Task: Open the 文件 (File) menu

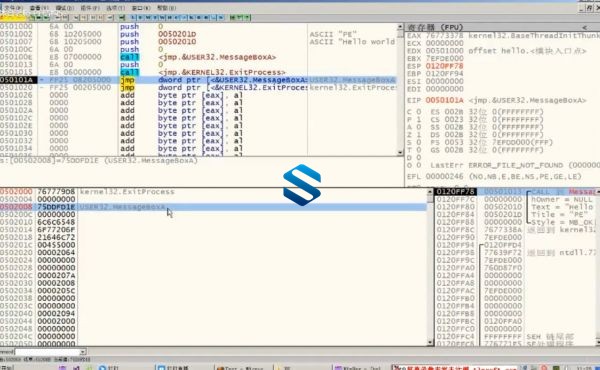Action: pyautogui.click(x=13, y=8)
